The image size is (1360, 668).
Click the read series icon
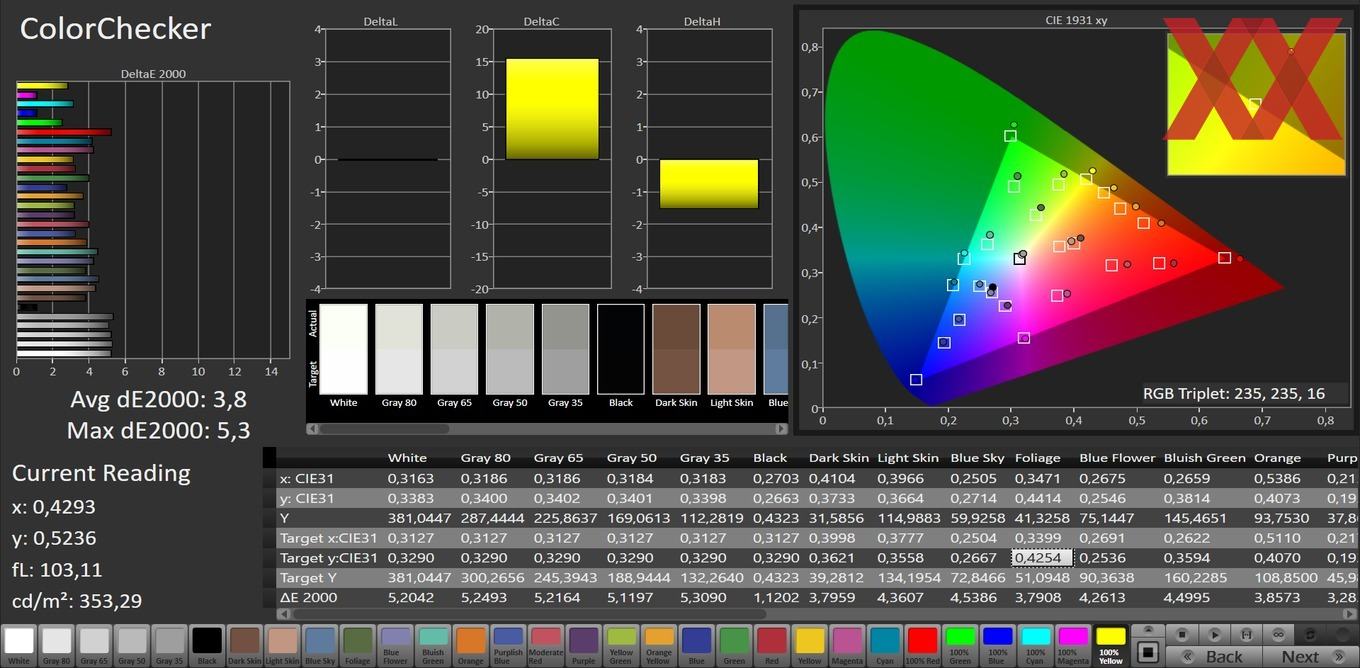coord(1246,634)
